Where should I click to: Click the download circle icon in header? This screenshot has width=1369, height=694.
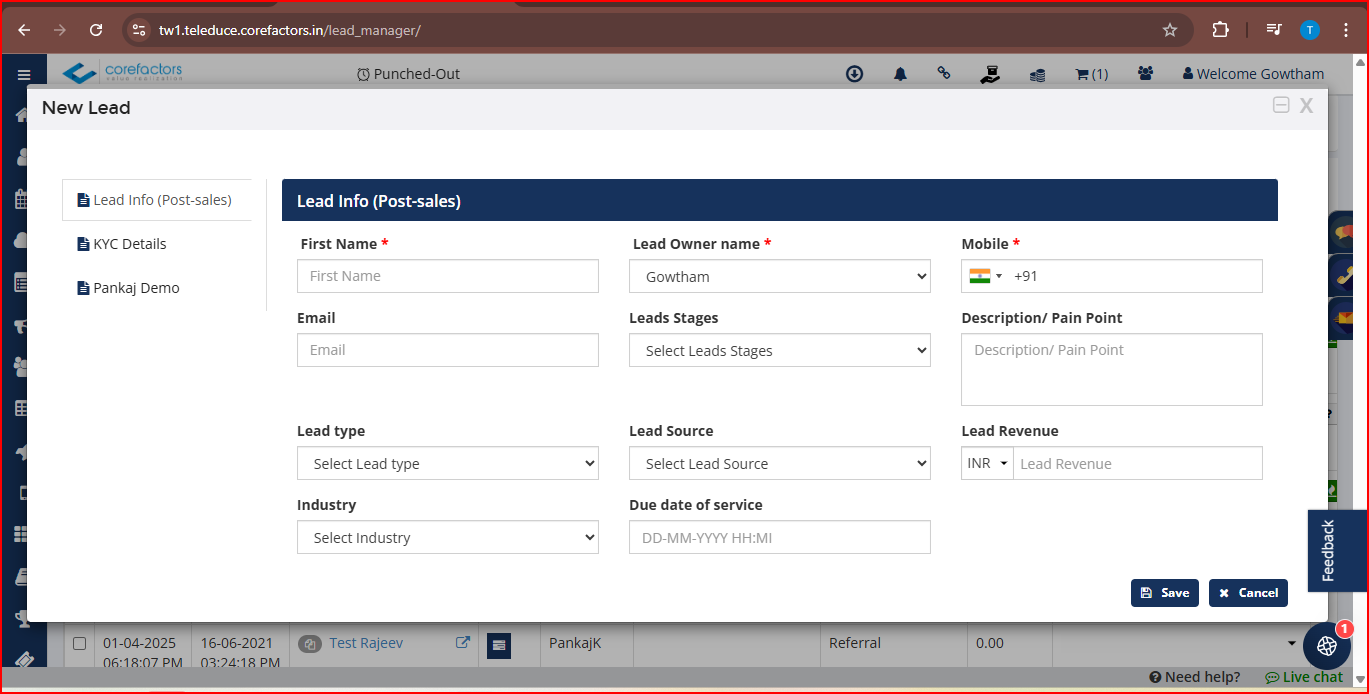854,73
